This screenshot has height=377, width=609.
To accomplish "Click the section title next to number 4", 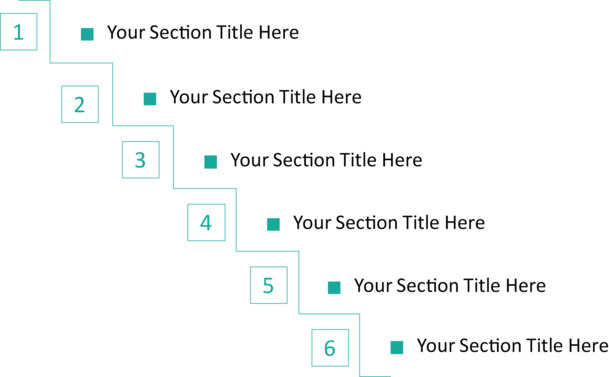I will 389,223.
